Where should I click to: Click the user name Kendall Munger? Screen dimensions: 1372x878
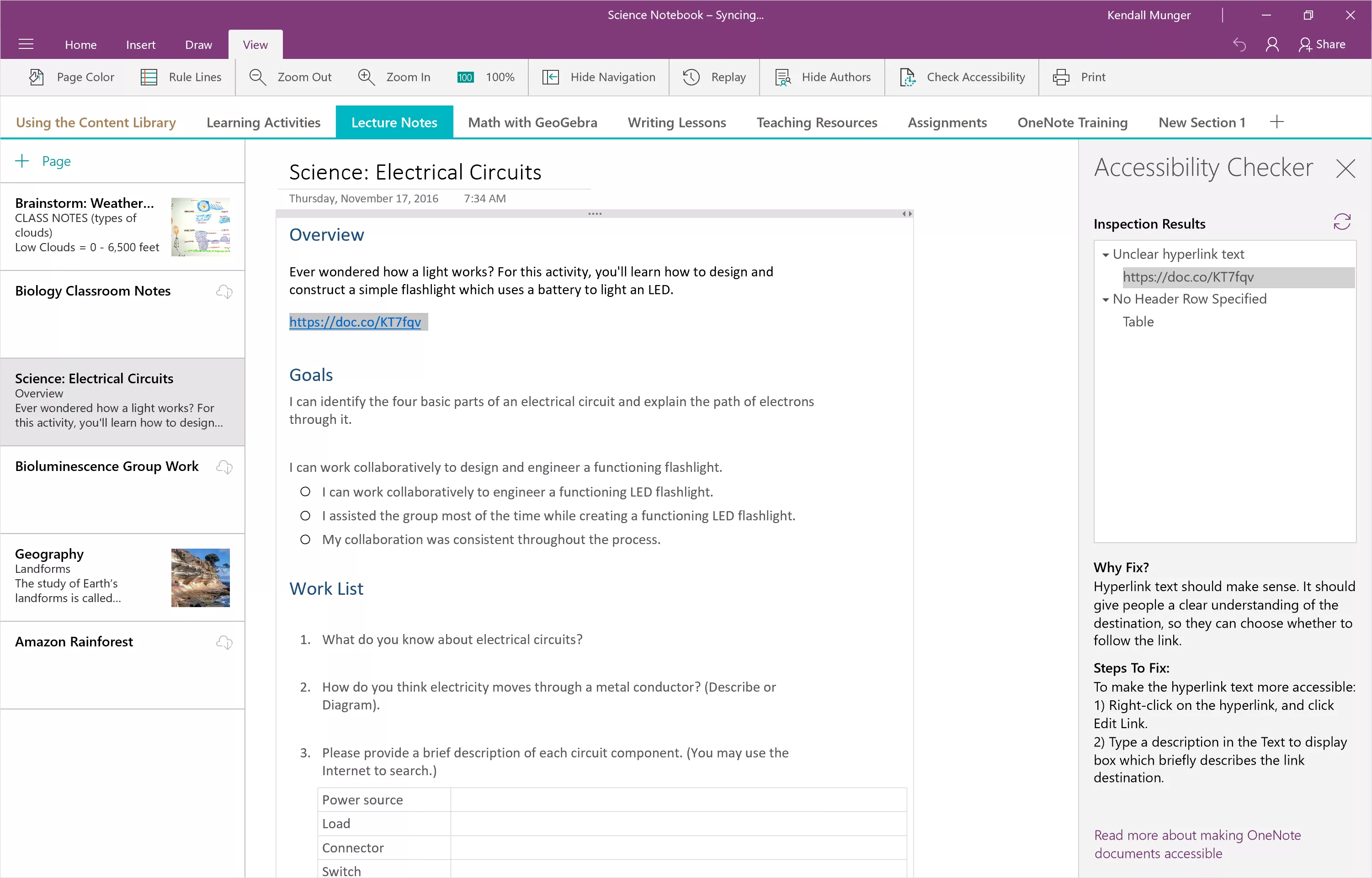1149,15
